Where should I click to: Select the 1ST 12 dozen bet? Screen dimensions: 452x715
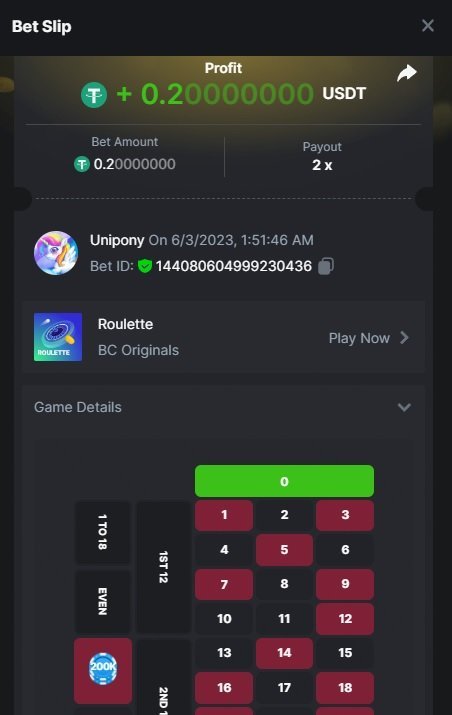tap(163, 567)
